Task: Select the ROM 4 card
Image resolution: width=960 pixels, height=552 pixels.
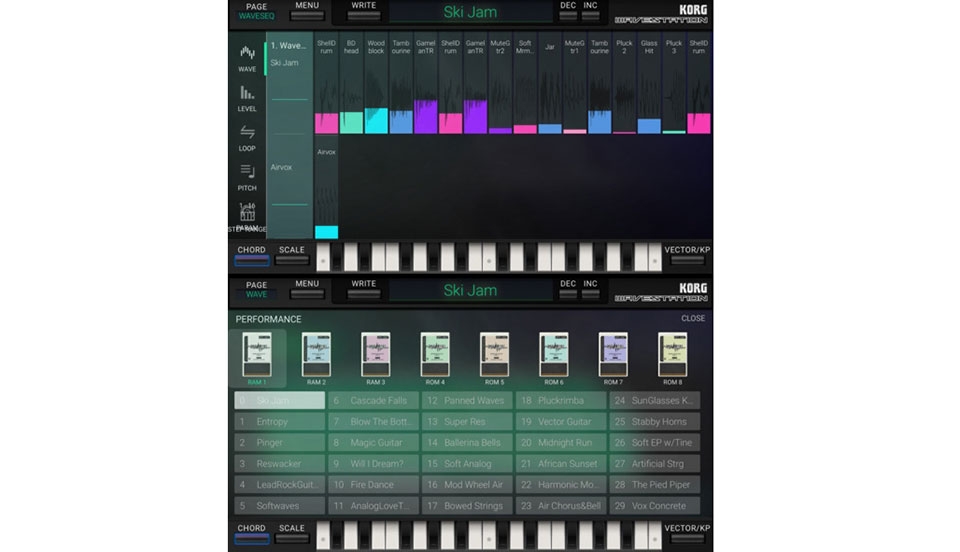Action: [x=435, y=359]
